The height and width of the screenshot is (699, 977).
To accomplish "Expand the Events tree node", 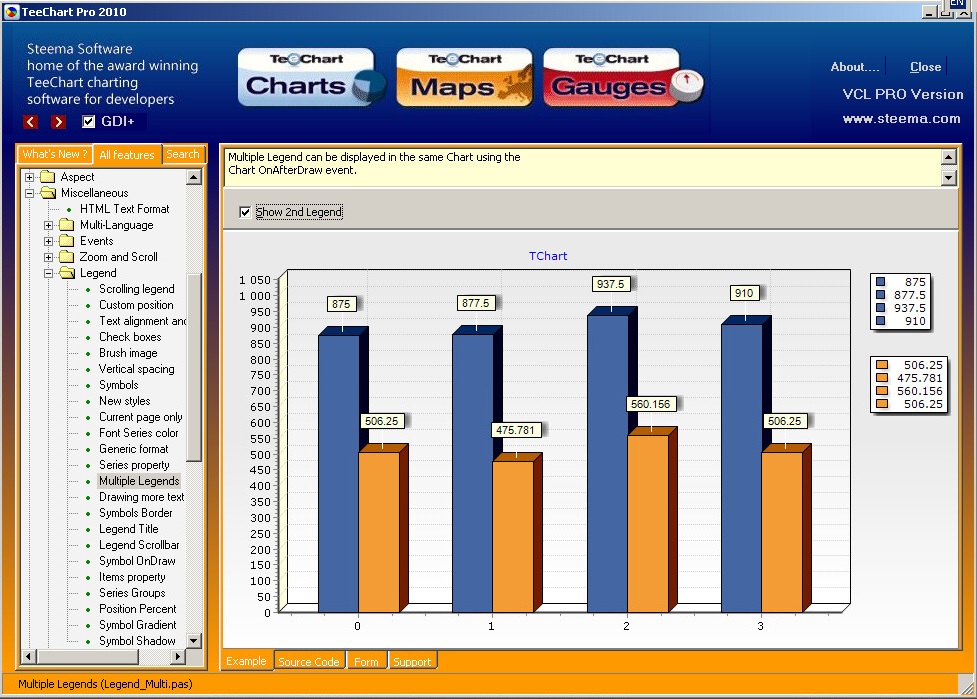I will click(x=49, y=241).
